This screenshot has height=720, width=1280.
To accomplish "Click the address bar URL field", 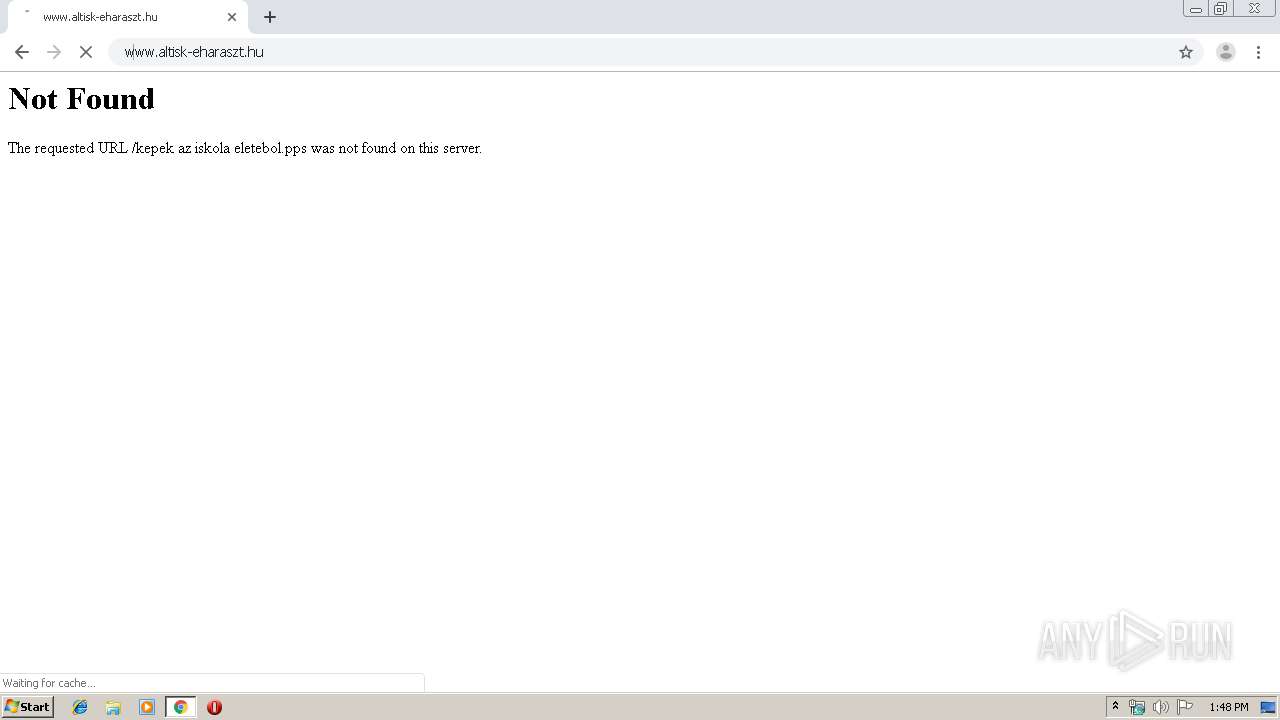I will tap(640, 52).
